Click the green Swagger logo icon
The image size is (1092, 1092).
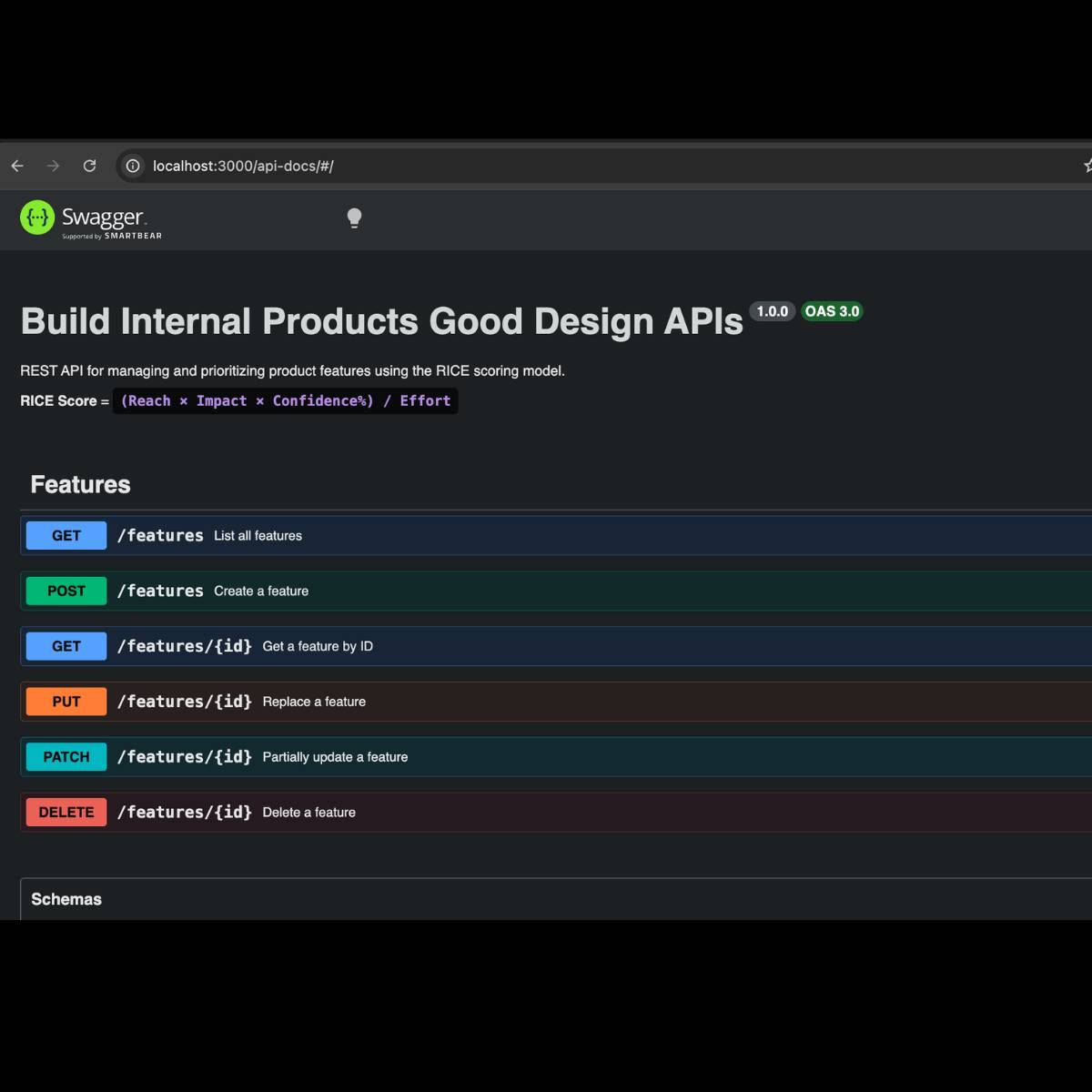pos(37,217)
